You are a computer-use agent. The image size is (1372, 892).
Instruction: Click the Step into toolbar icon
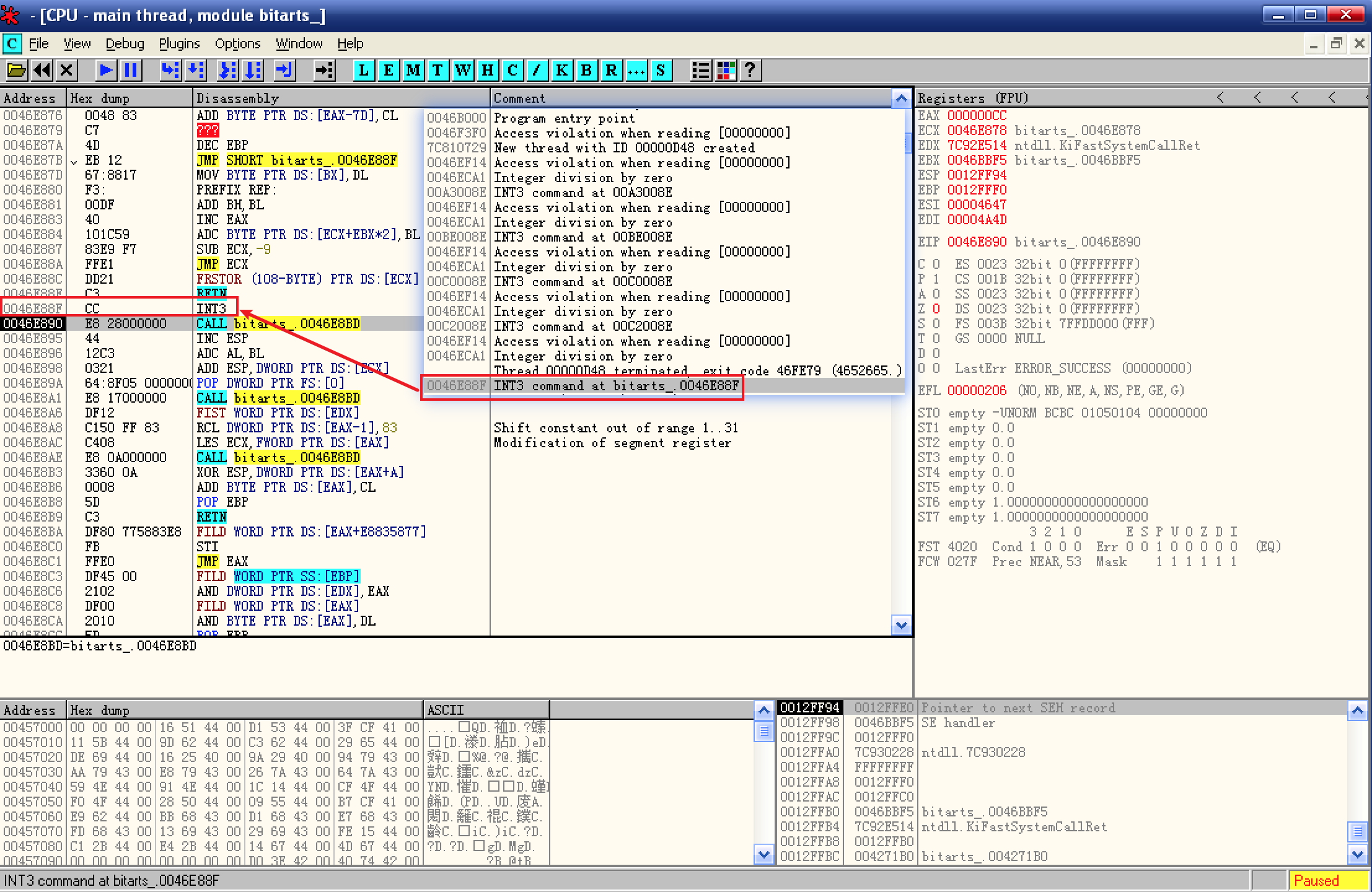(170, 70)
